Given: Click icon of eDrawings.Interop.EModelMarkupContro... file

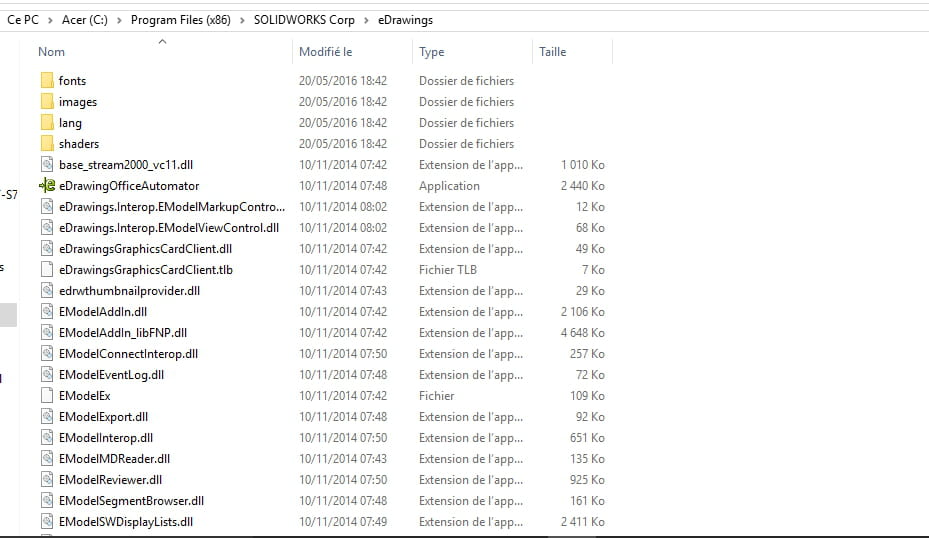Looking at the screenshot, I should coord(47,206).
